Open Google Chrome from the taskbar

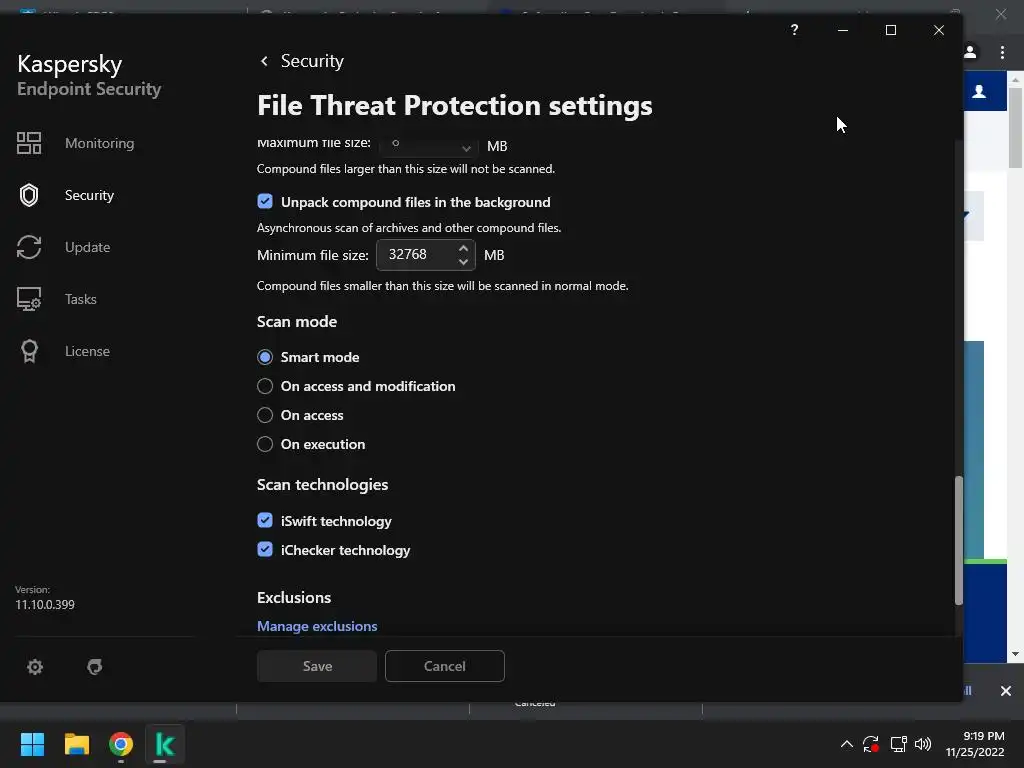pos(121,744)
